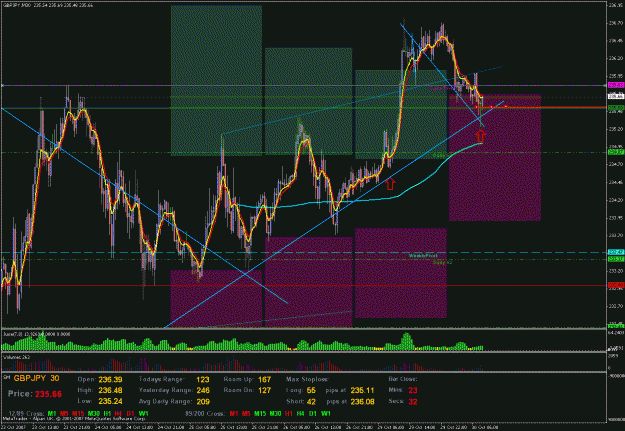Click the Max Stoploss heading
625x431 pixels.
306,379
